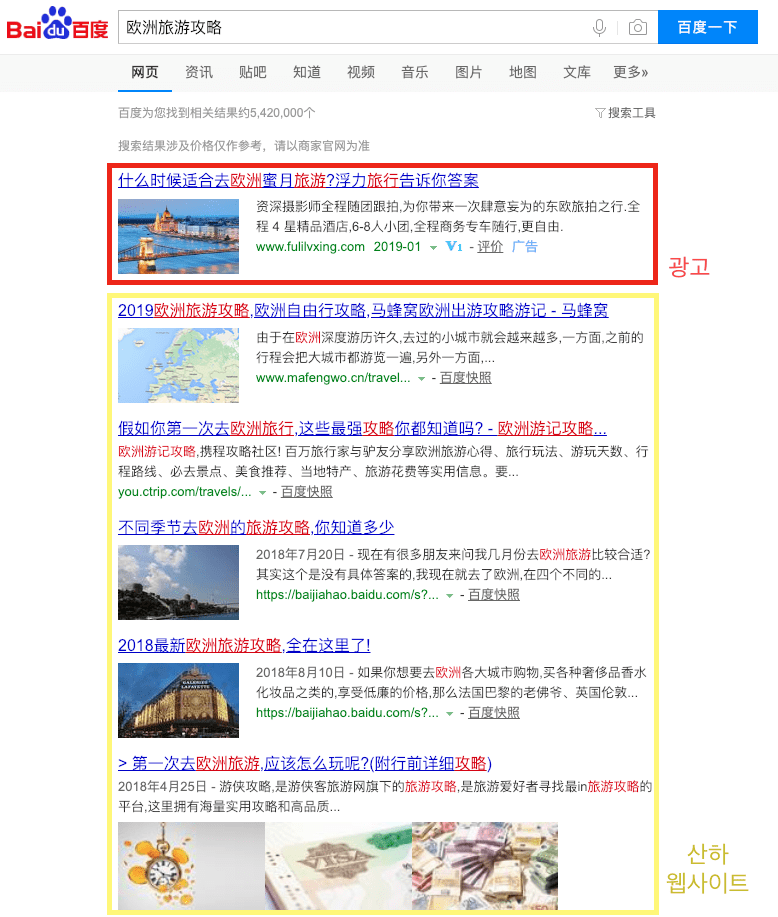Go to the 知道 tab
The width and height of the screenshot is (778, 917).
pos(307,73)
